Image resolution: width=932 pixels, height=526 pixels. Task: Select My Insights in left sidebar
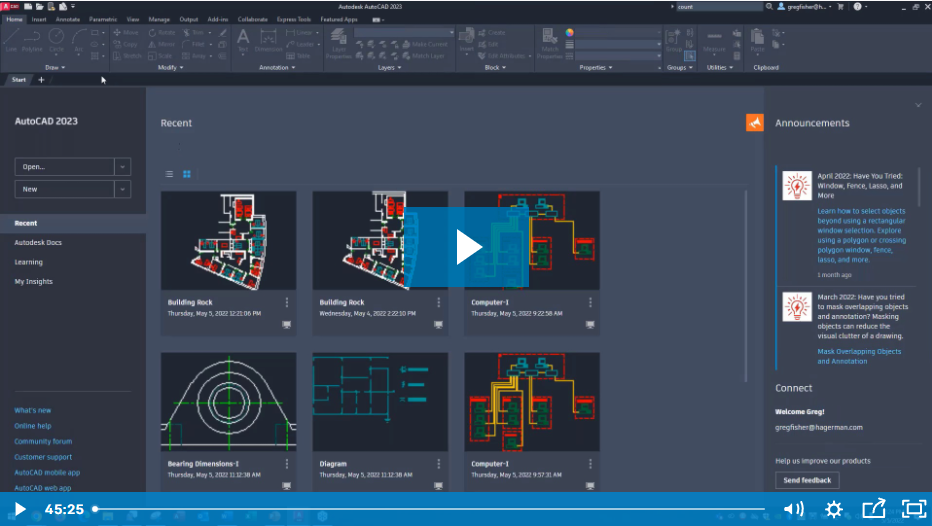point(33,282)
